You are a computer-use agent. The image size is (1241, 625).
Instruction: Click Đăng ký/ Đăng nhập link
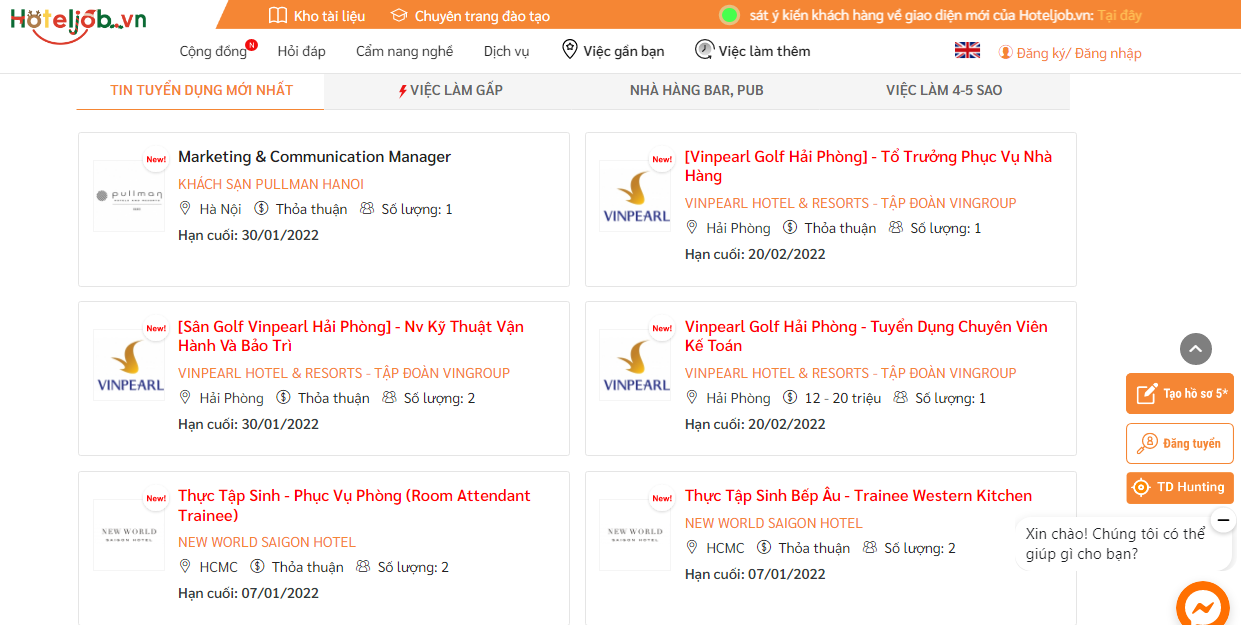pos(1079,53)
